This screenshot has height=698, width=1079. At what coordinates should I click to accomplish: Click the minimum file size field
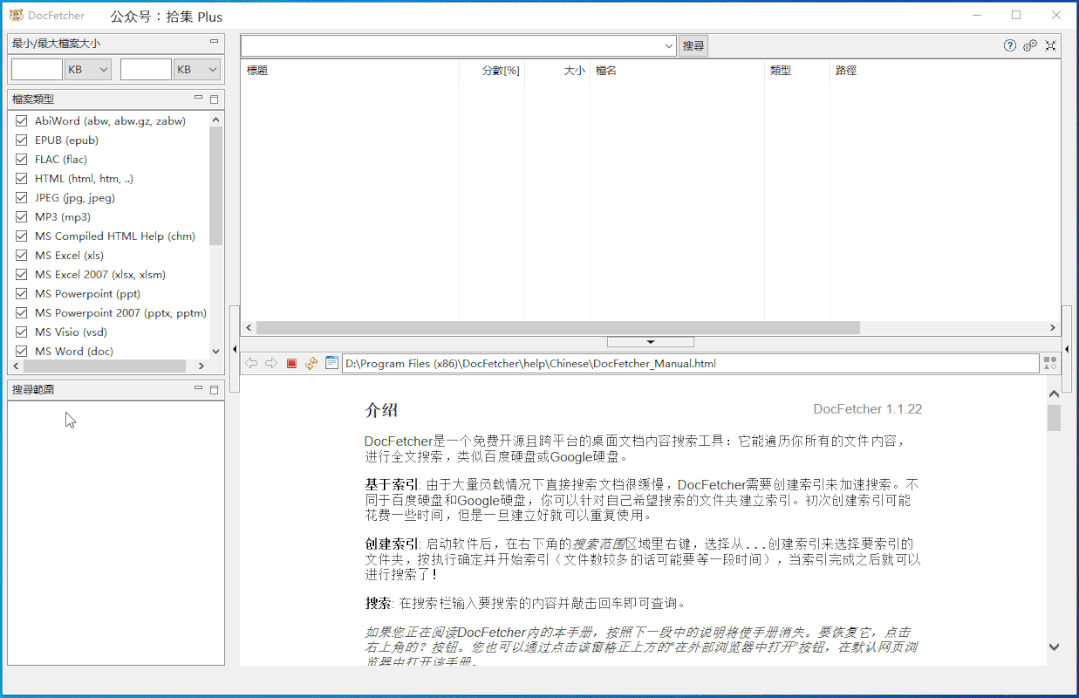click(x=37, y=70)
